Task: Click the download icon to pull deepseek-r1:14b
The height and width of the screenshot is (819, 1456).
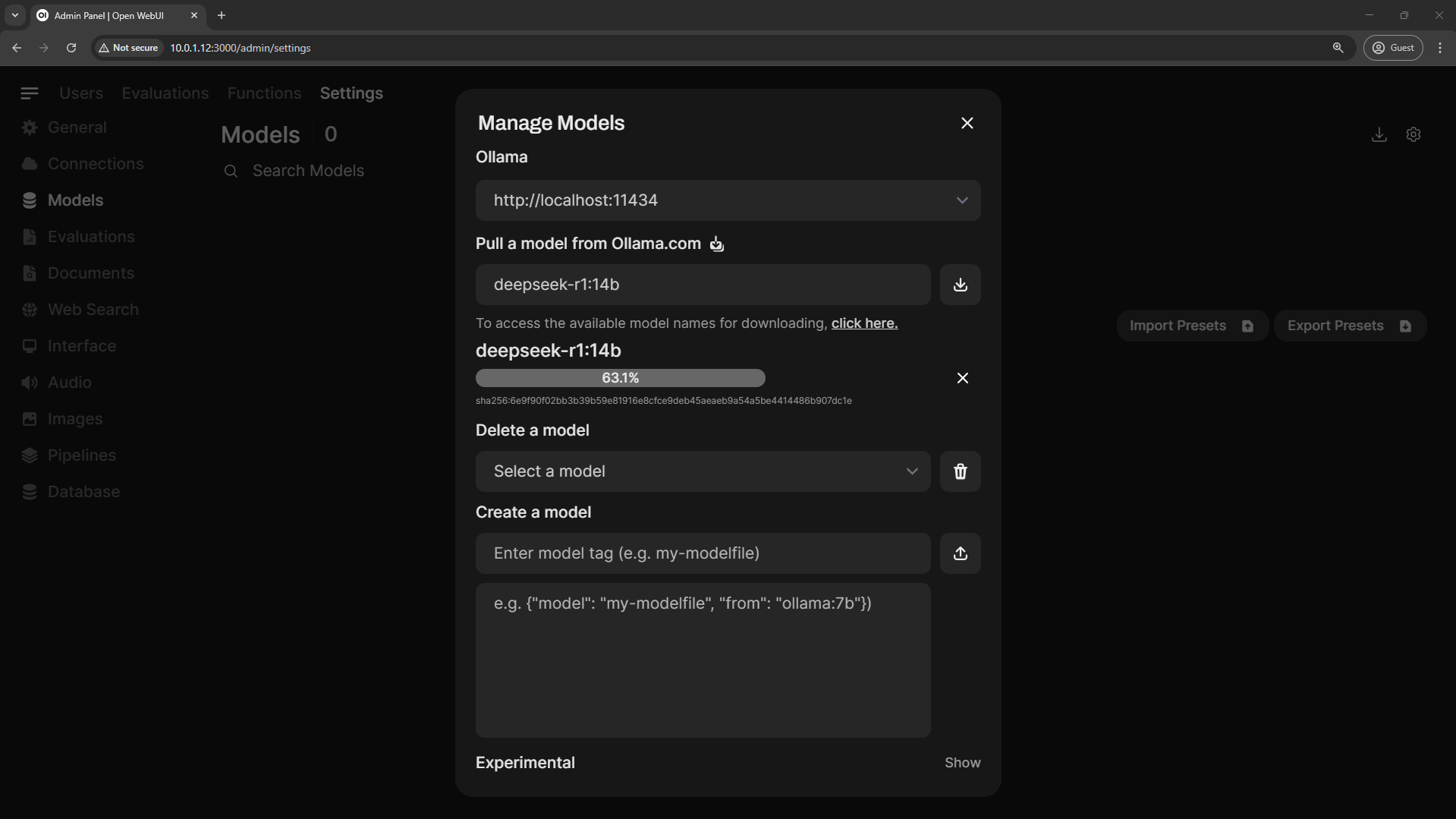Action: click(959, 284)
